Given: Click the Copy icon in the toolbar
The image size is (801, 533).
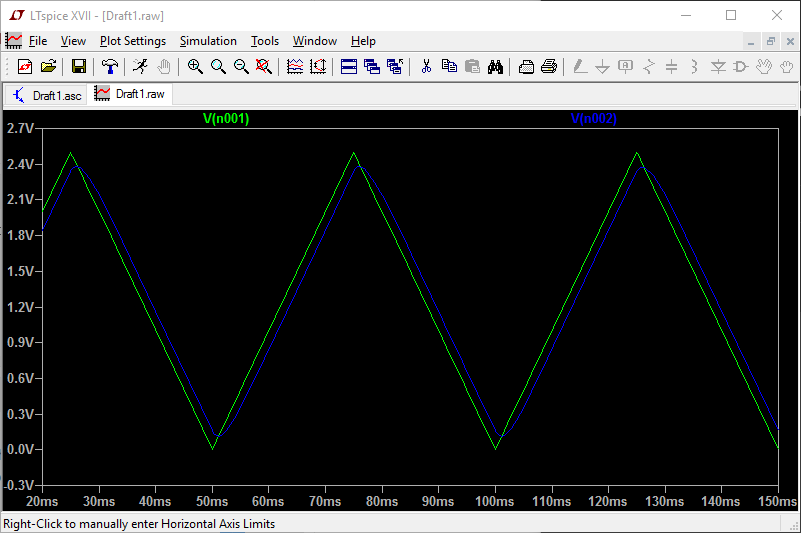Looking at the screenshot, I should coord(449,67).
